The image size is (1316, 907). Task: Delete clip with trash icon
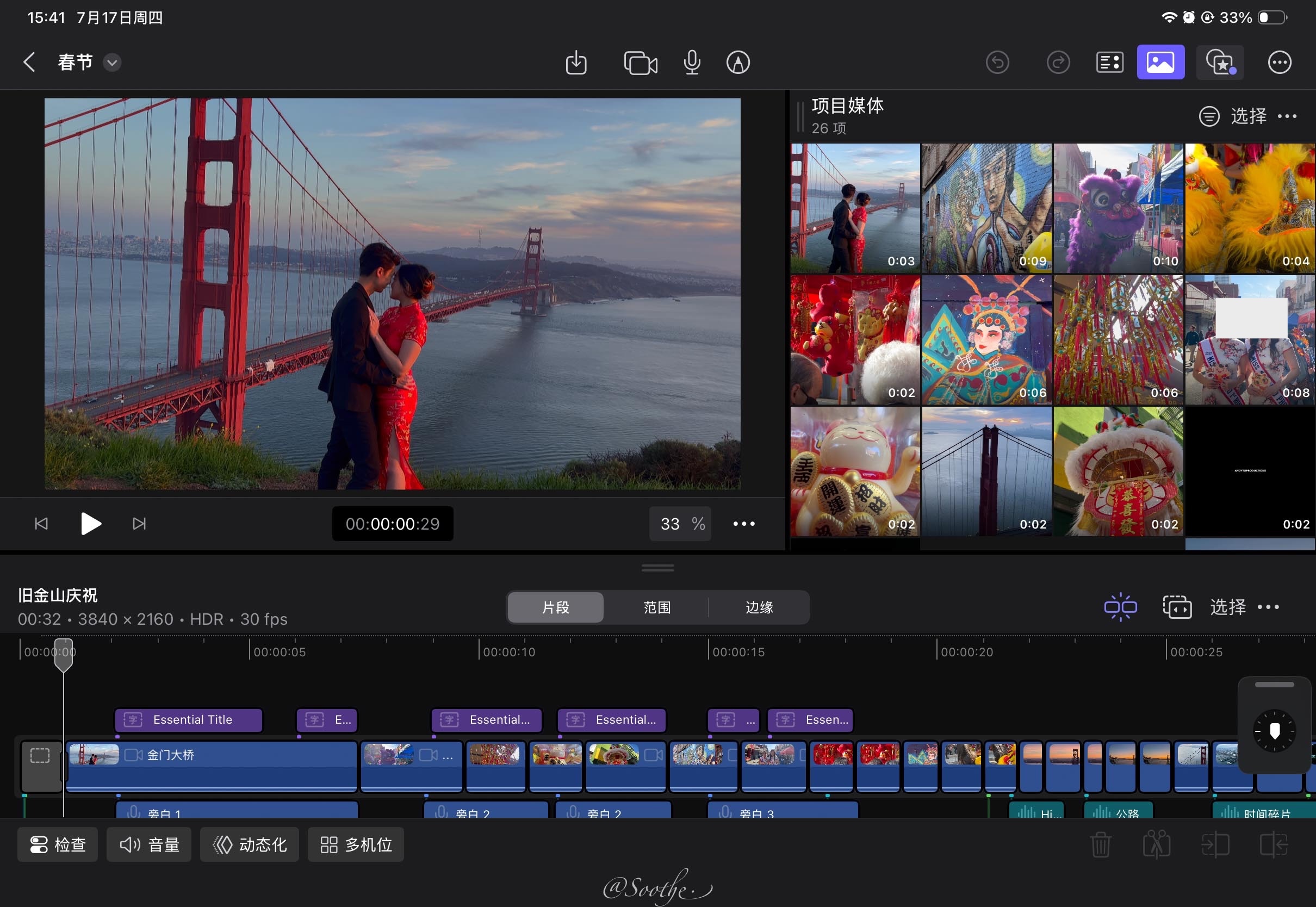tap(1100, 844)
